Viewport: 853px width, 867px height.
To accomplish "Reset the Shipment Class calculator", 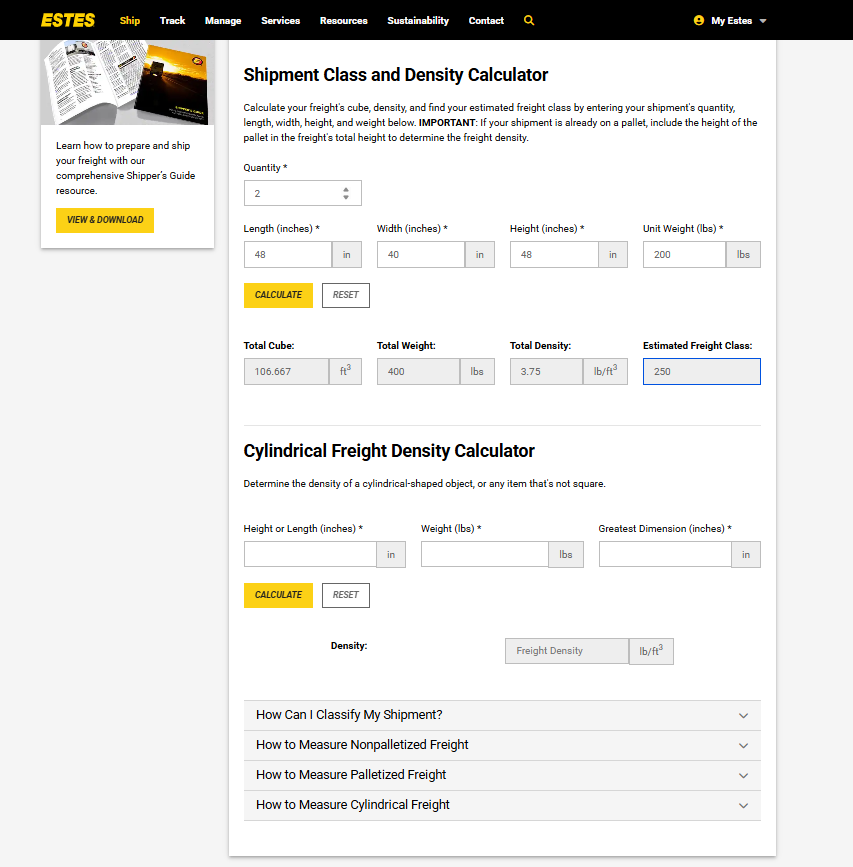I will tap(346, 295).
